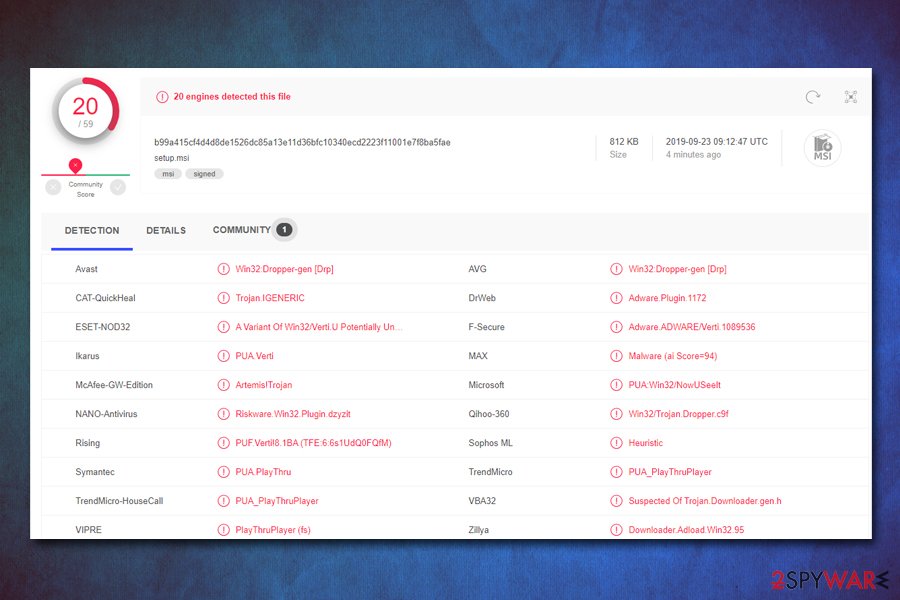Click warning icon for TrendMicro-HouseCall detection
This screenshot has height=600, width=900.
(x=223, y=501)
